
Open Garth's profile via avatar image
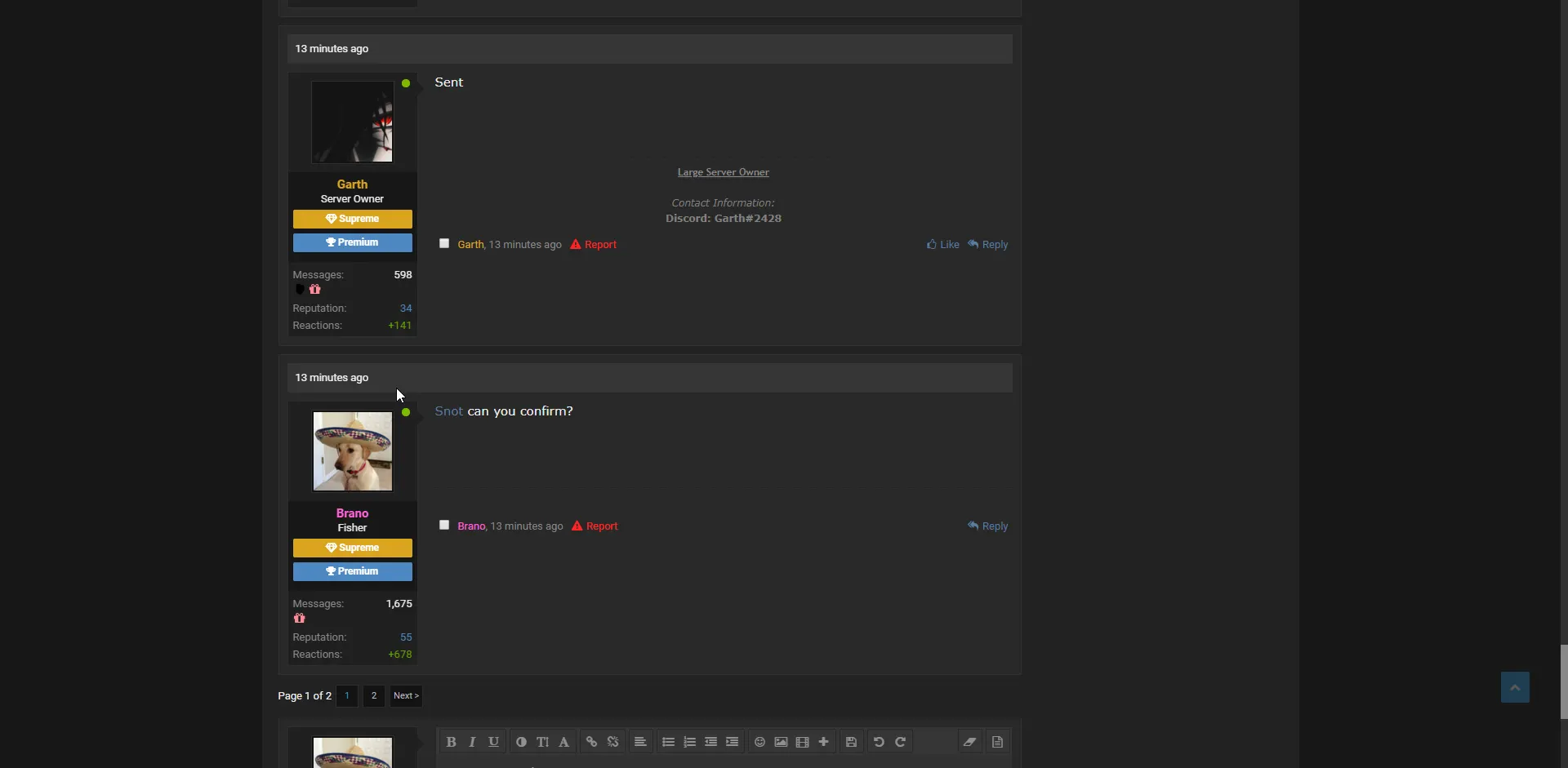point(352,122)
